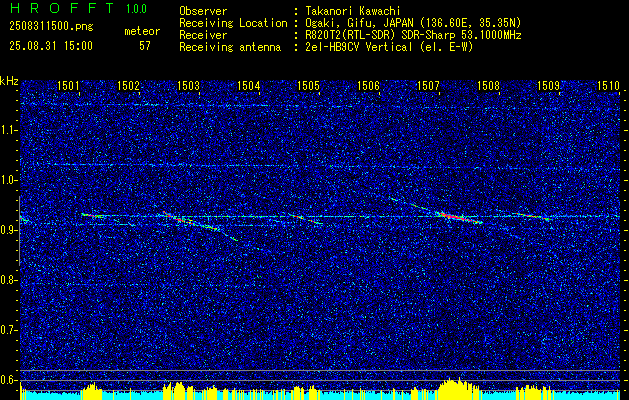629x400 pixels.
Task: Click the 1501 time marker
Action: click(68, 85)
